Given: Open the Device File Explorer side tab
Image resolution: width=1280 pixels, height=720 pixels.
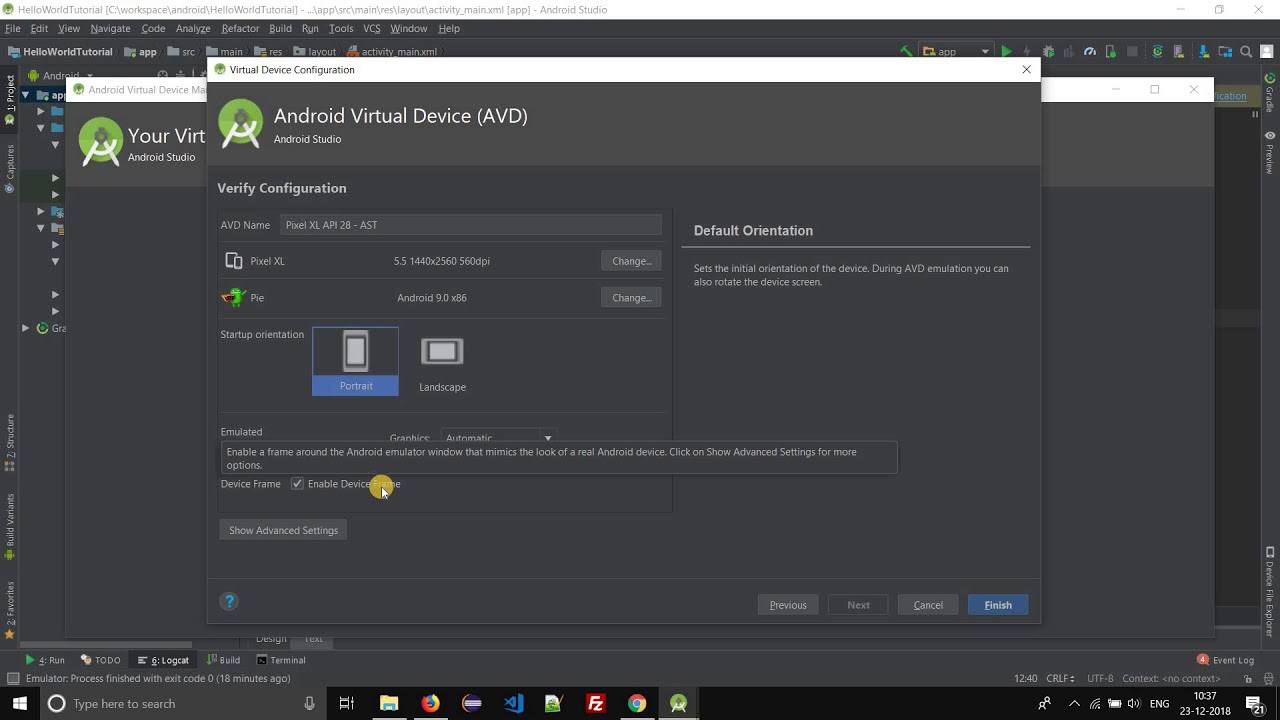Looking at the screenshot, I should [x=1270, y=592].
